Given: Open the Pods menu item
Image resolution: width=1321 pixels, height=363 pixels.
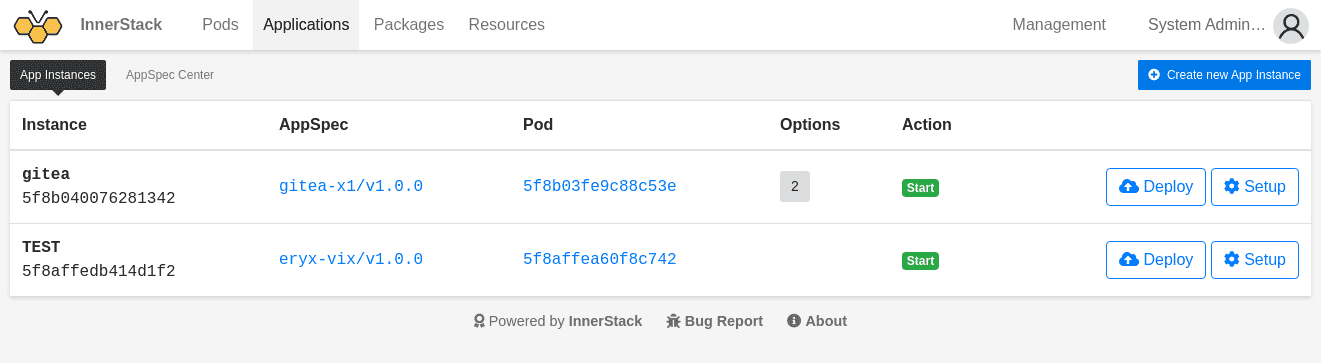Looking at the screenshot, I should pos(220,25).
